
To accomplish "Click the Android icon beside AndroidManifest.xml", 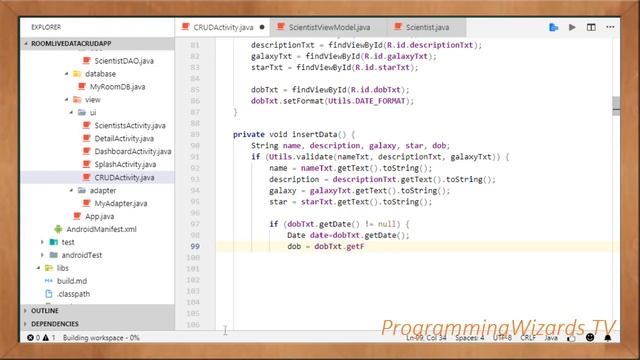I will click(x=58, y=229).
